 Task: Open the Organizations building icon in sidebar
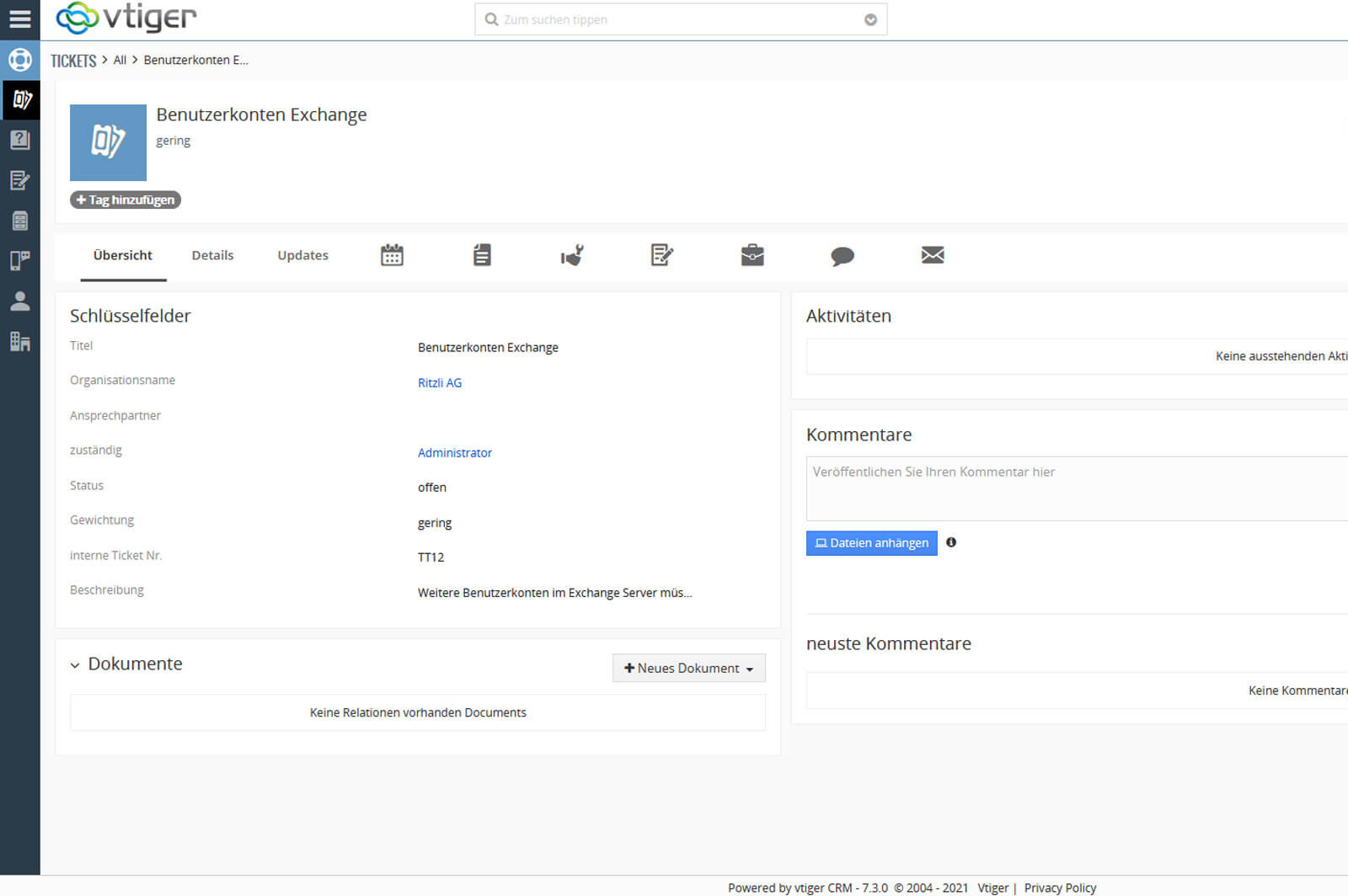pyautogui.click(x=20, y=341)
